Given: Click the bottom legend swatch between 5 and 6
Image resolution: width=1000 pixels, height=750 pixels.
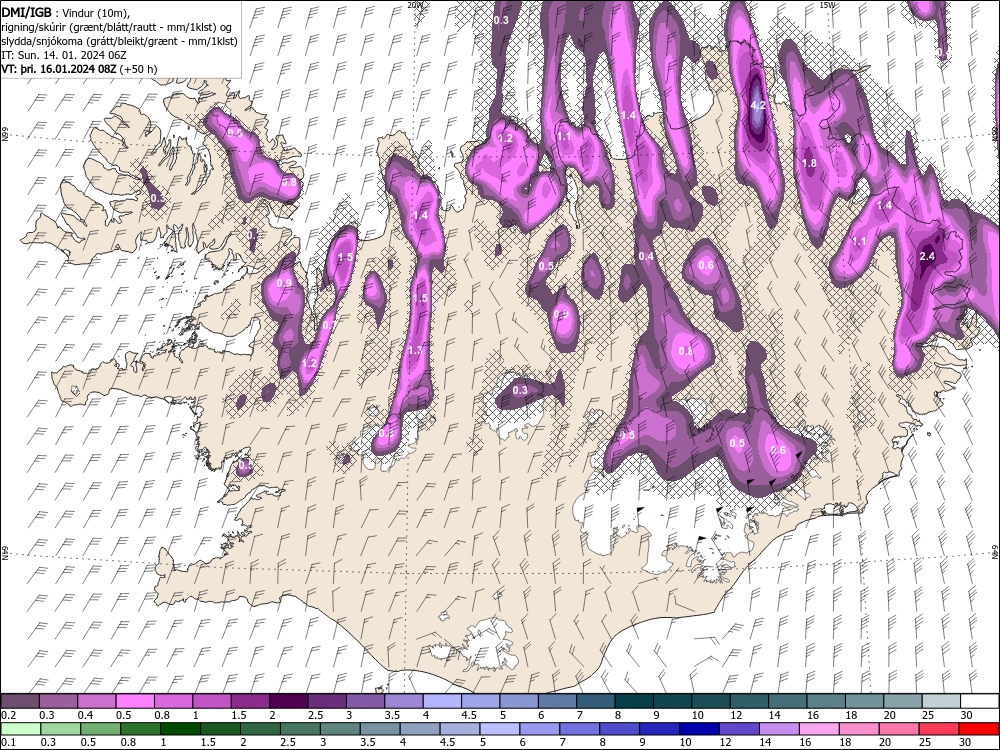Looking at the screenshot, I should point(501,728).
